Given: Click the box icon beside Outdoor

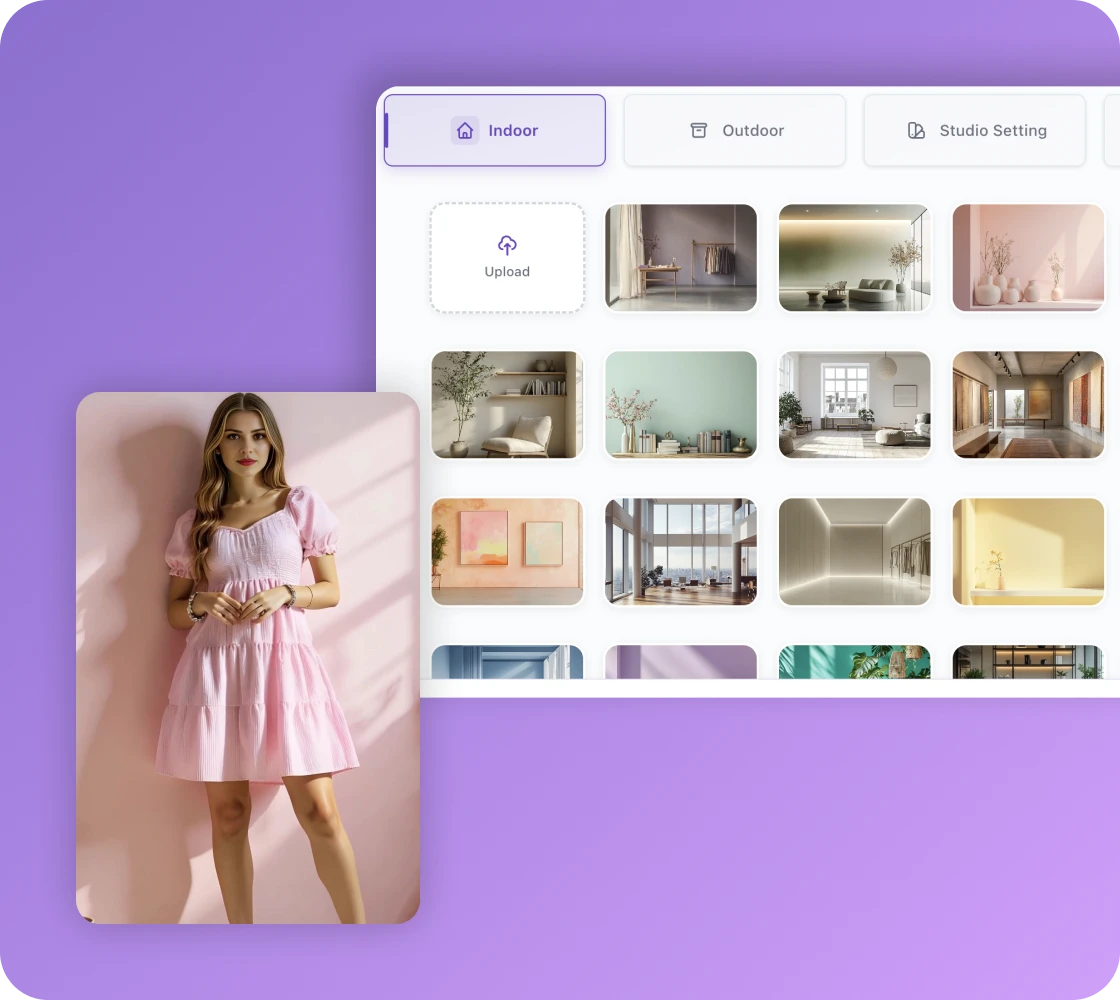Looking at the screenshot, I should (699, 130).
